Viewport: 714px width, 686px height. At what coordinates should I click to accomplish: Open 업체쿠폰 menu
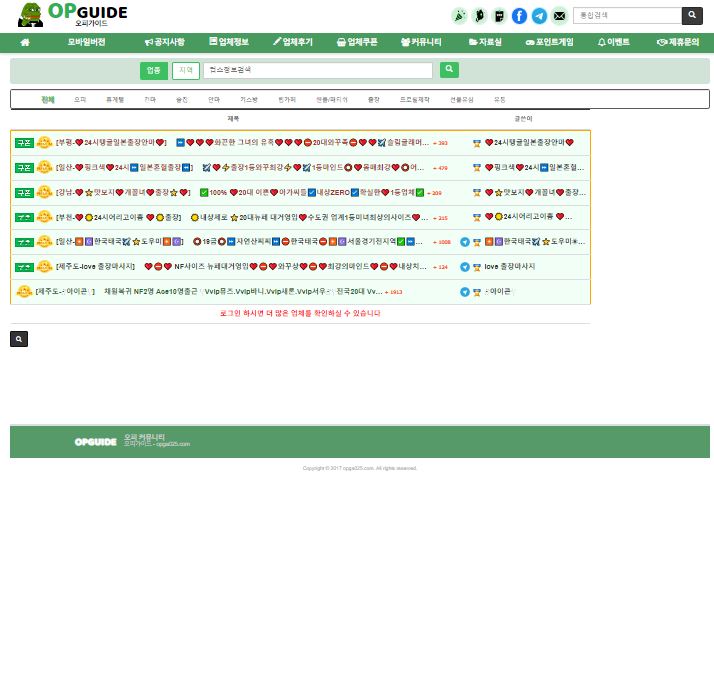coord(357,42)
